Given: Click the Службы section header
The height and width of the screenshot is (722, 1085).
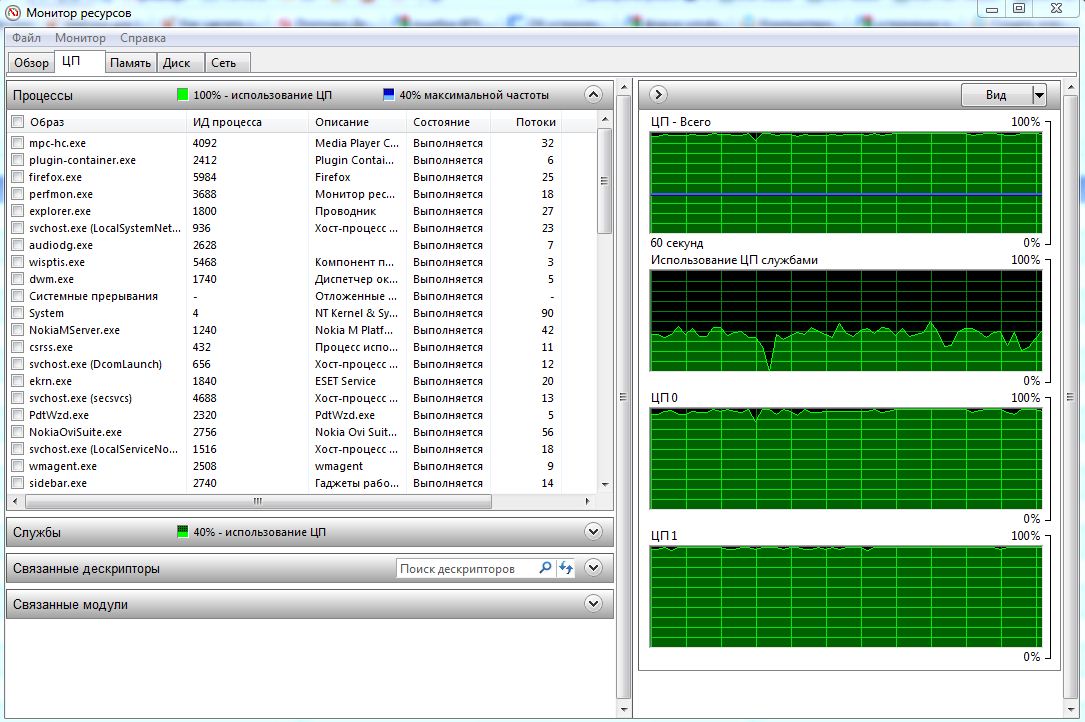Looking at the screenshot, I should pyautogui.click(x=309, y=532).
